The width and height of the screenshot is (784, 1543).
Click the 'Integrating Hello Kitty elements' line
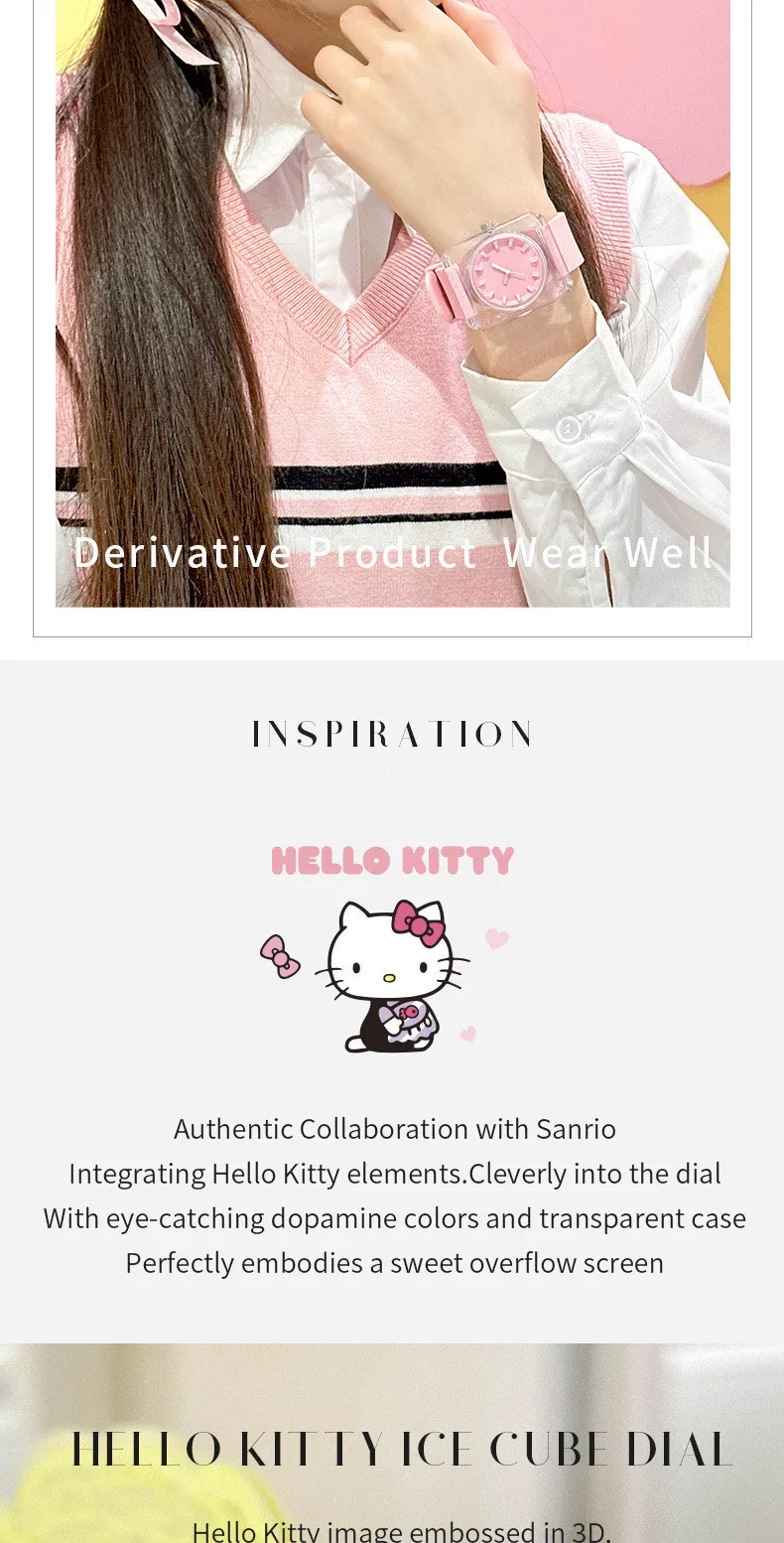coord(395,1174)
